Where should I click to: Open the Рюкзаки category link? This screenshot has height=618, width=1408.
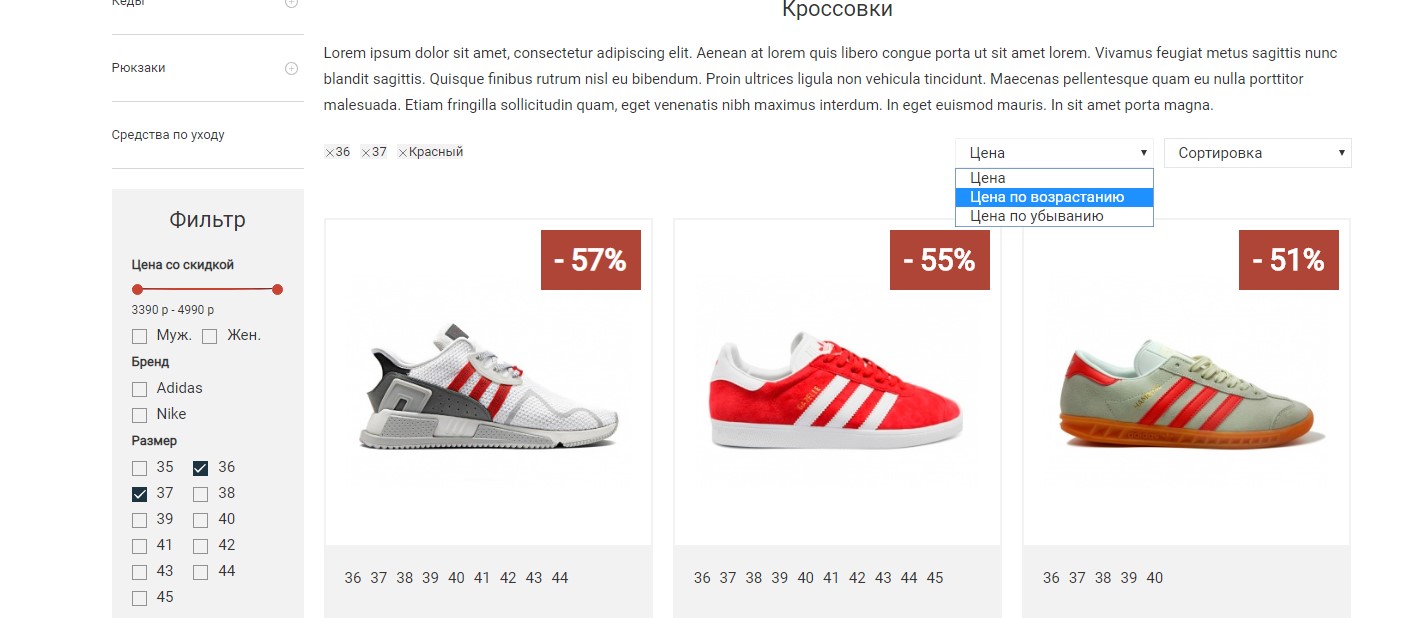tap(139, 68)
